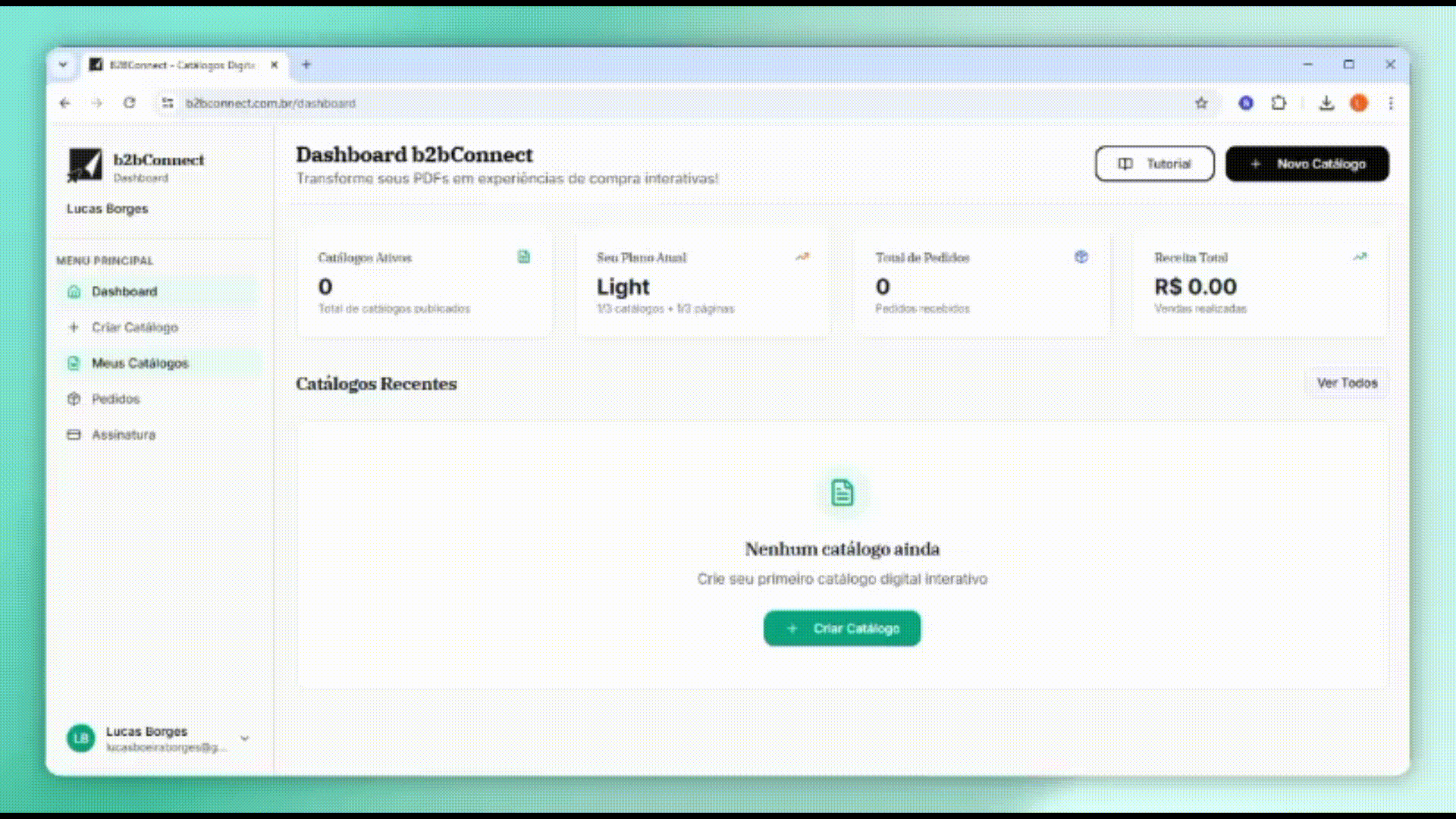
Task: Click the box icon beside Pedidos
Action: [74, 399]
